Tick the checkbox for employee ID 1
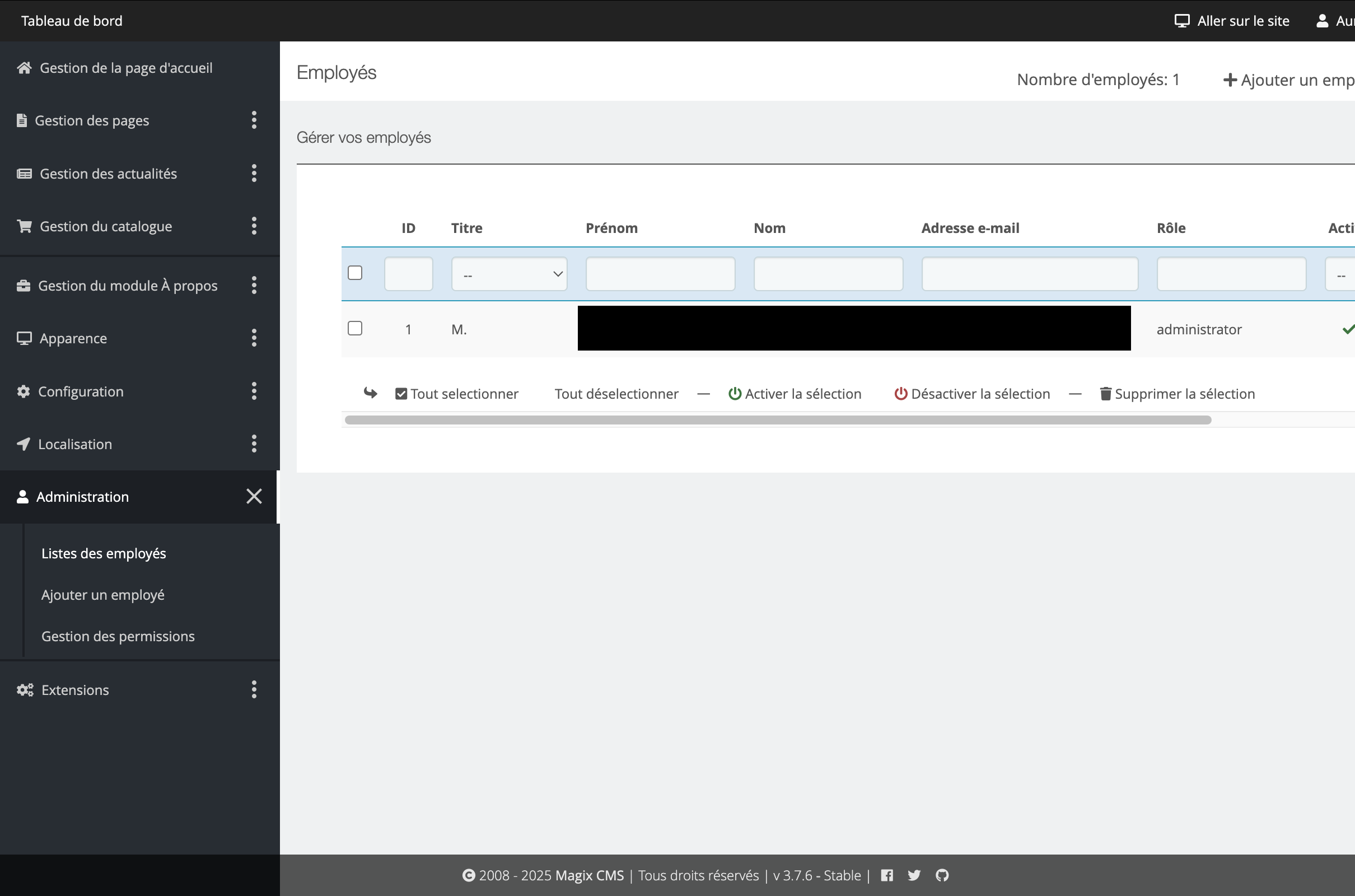Screen dimensions: 1355x896 tap(355, 329)
